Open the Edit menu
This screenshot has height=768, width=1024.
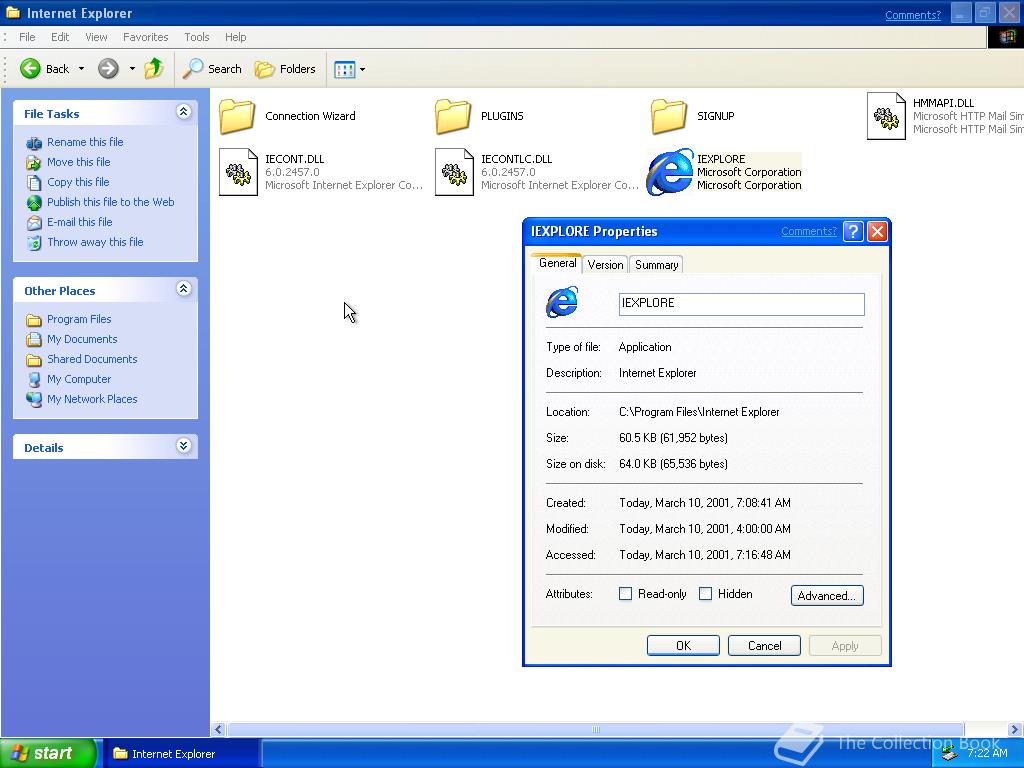[60, 37]
